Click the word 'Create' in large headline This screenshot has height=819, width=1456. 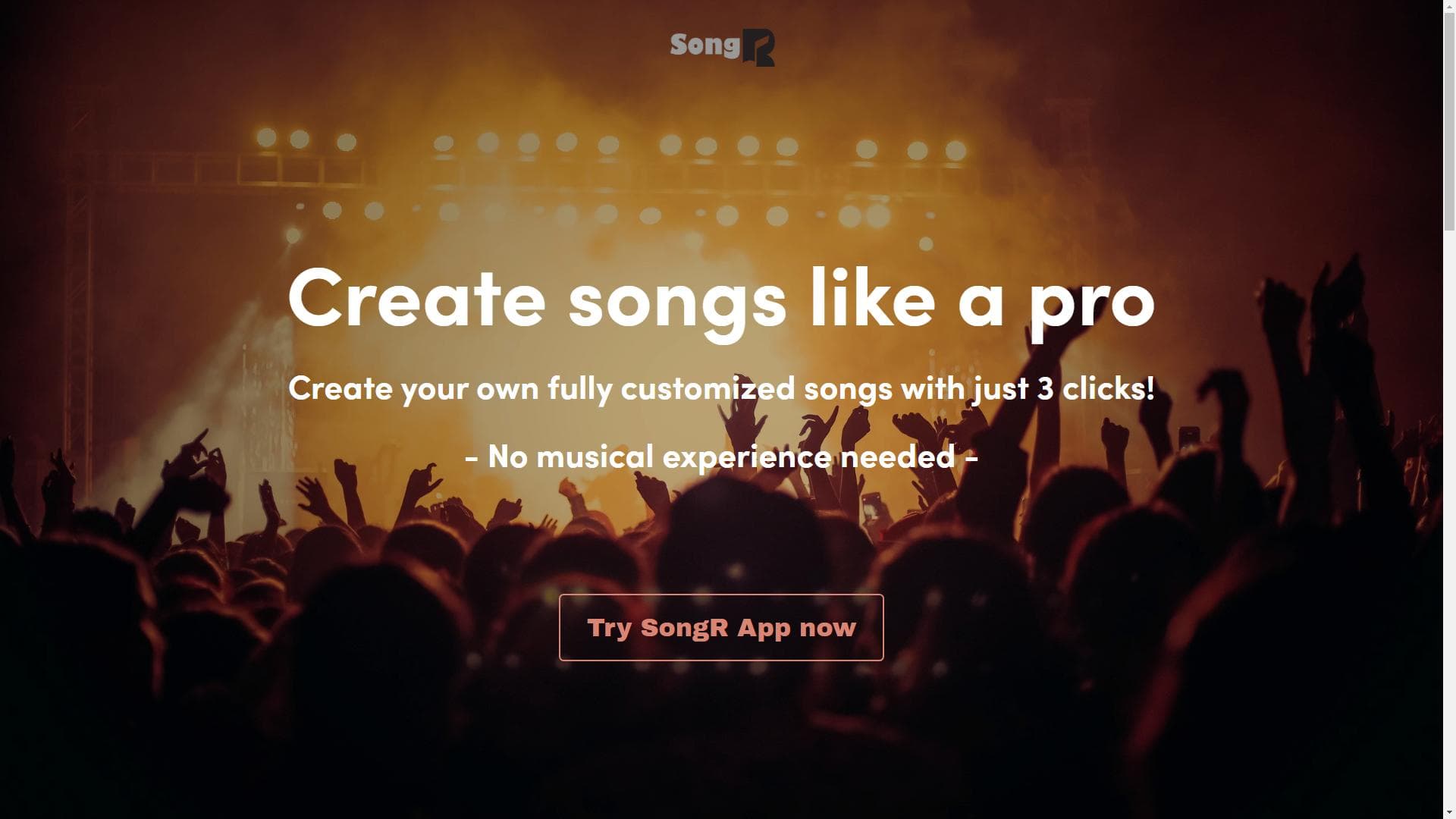pos(416,300)
